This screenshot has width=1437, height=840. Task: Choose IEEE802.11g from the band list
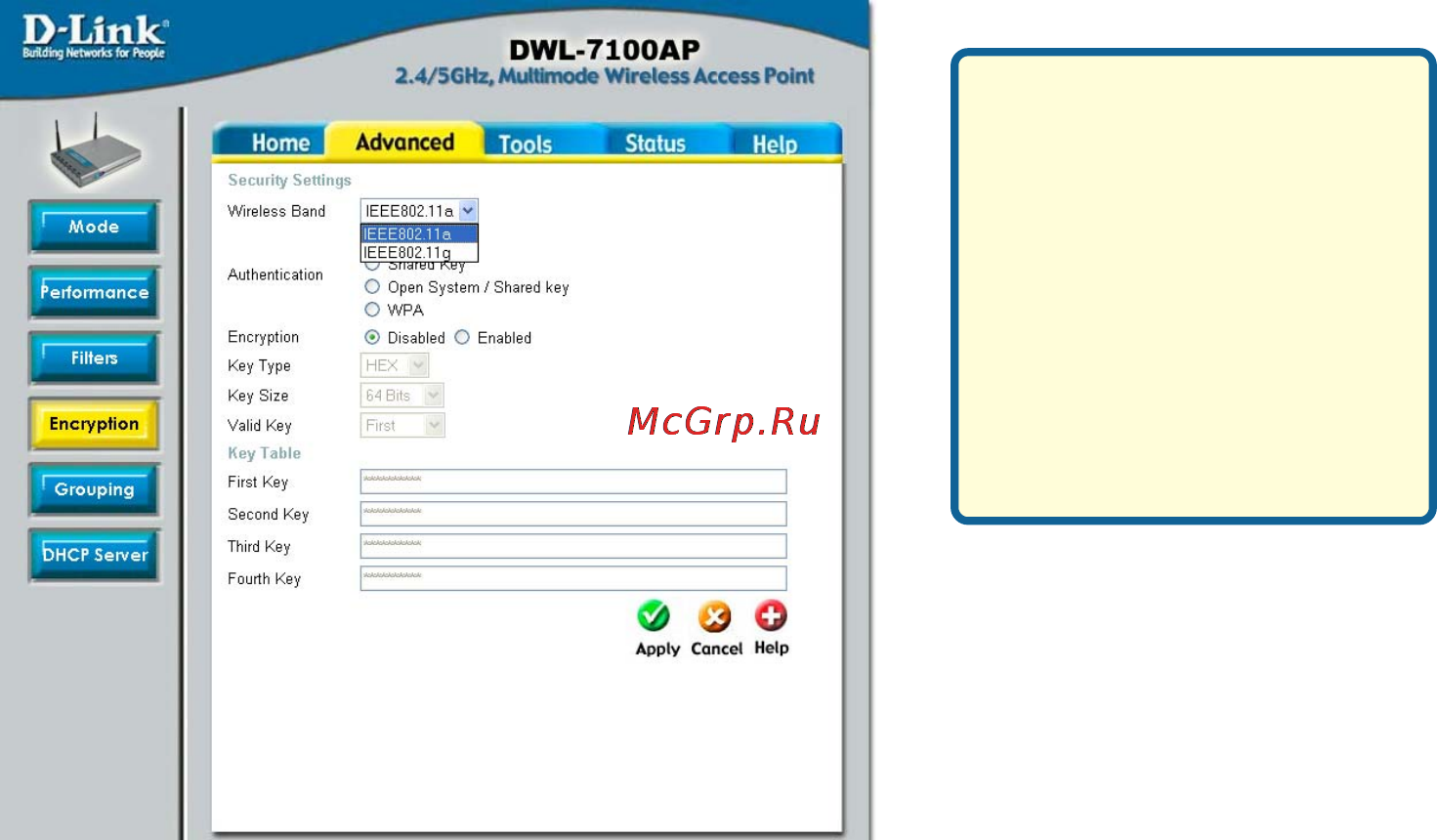[419, 252]
